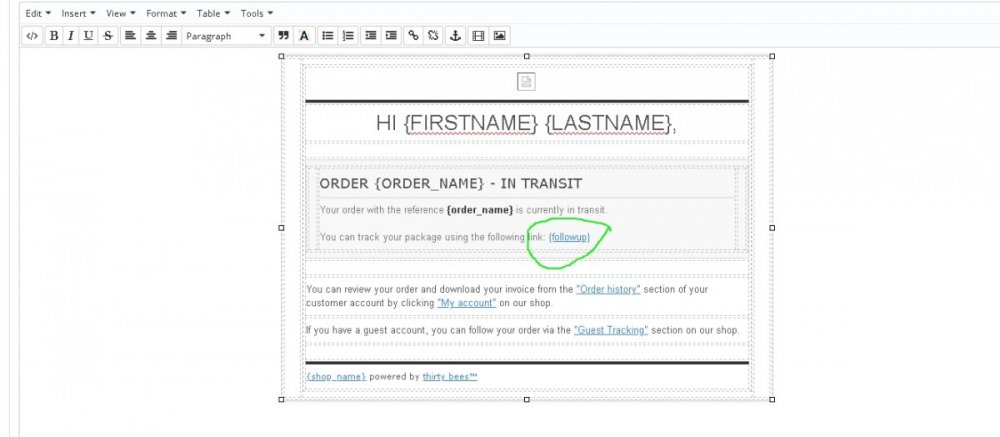Image resolution: width=1000 pixels, height=437 pixels.
Task: Expand the Table menu
Action: coord(213,14)
